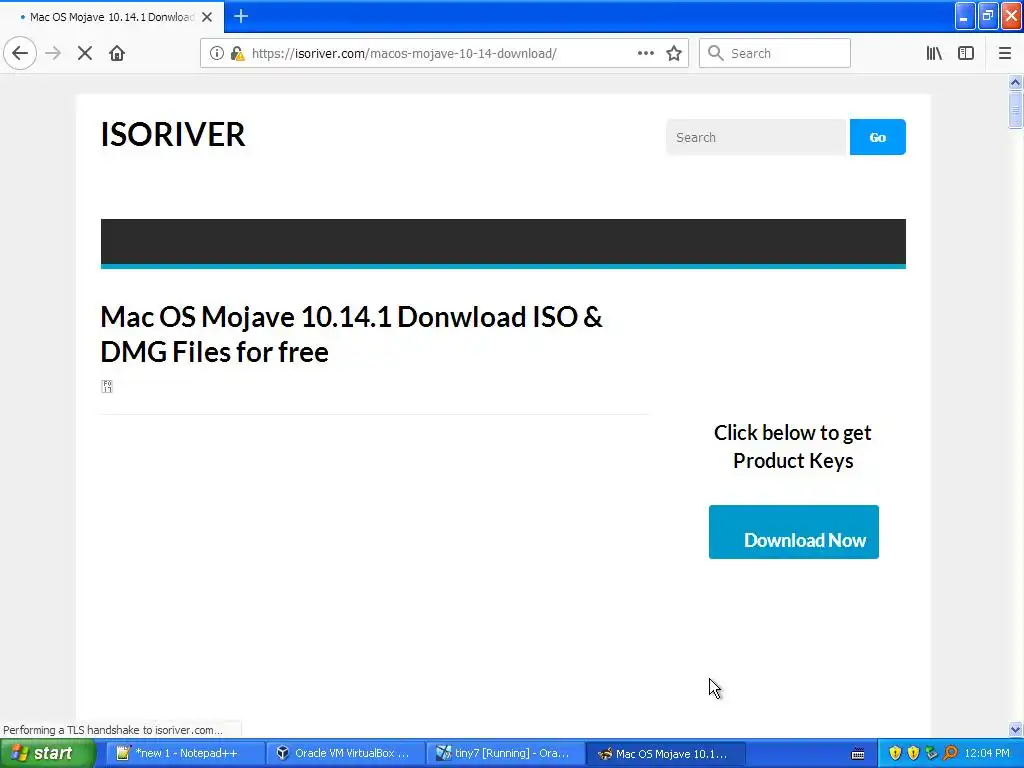Go back to the previous page
This screenshot has width=1024, height=768.
tap(20, 53)
